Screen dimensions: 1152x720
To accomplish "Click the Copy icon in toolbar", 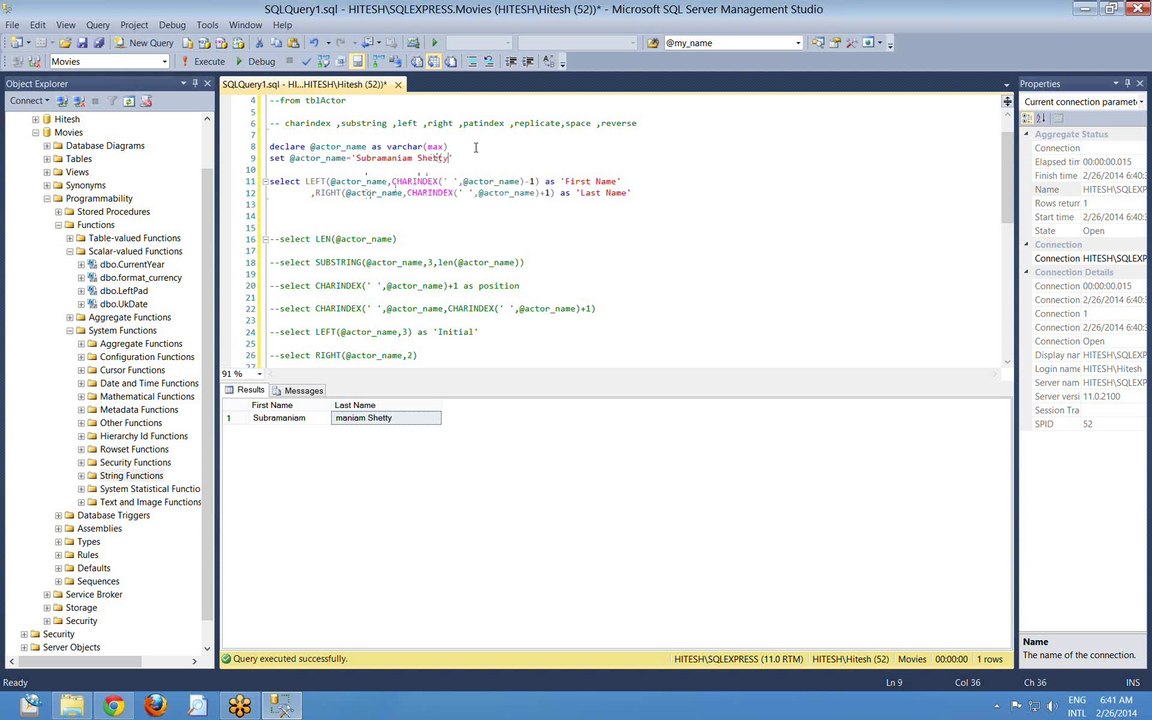I will 276,43.
